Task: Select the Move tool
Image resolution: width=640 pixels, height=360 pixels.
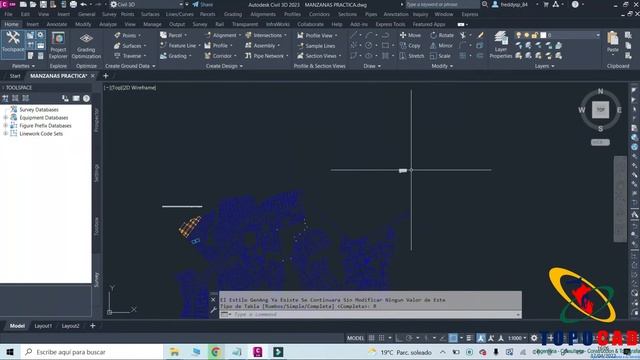Action: pos(410,35)
